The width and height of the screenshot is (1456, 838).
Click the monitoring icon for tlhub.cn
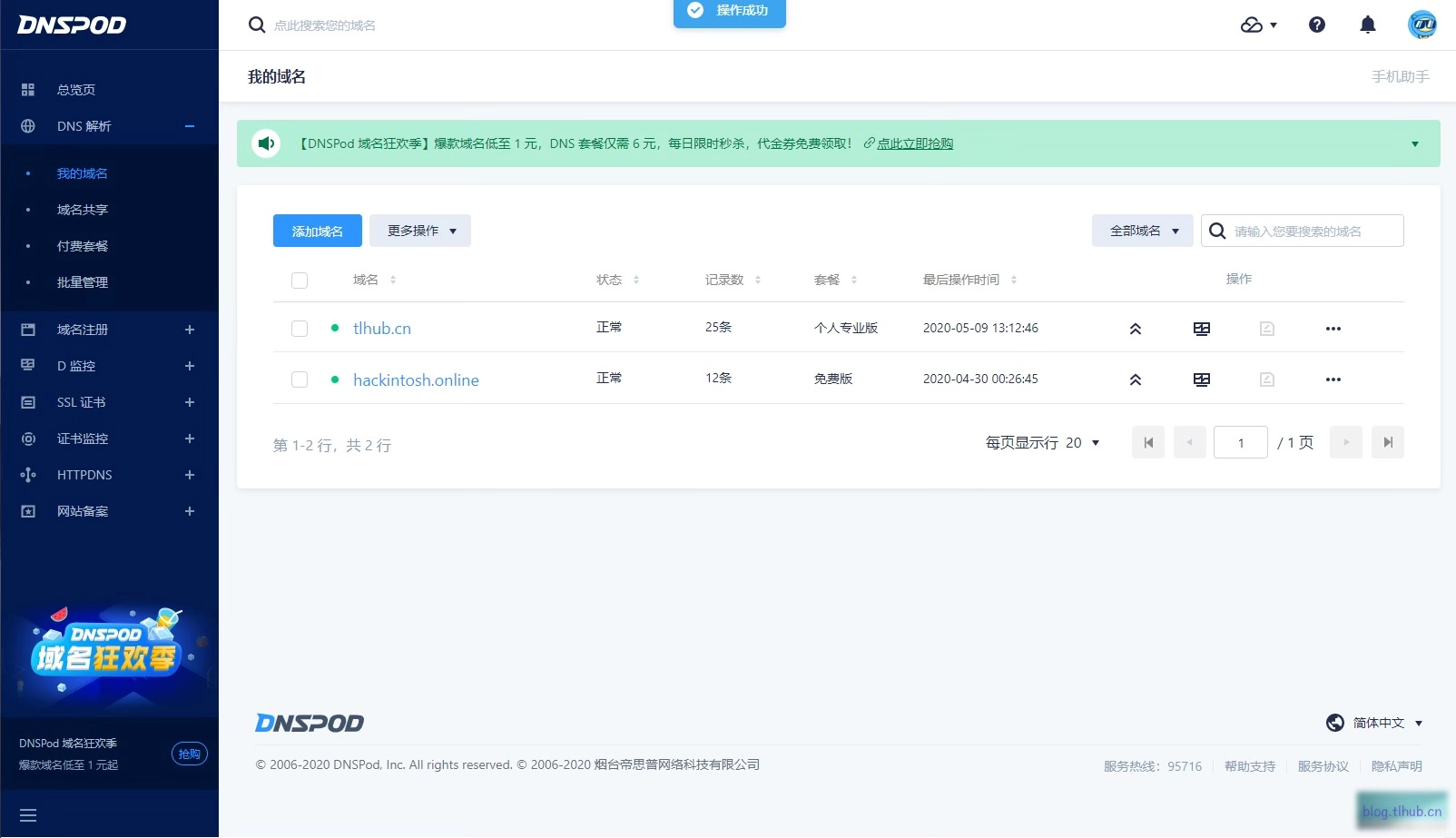[1202, 329]
